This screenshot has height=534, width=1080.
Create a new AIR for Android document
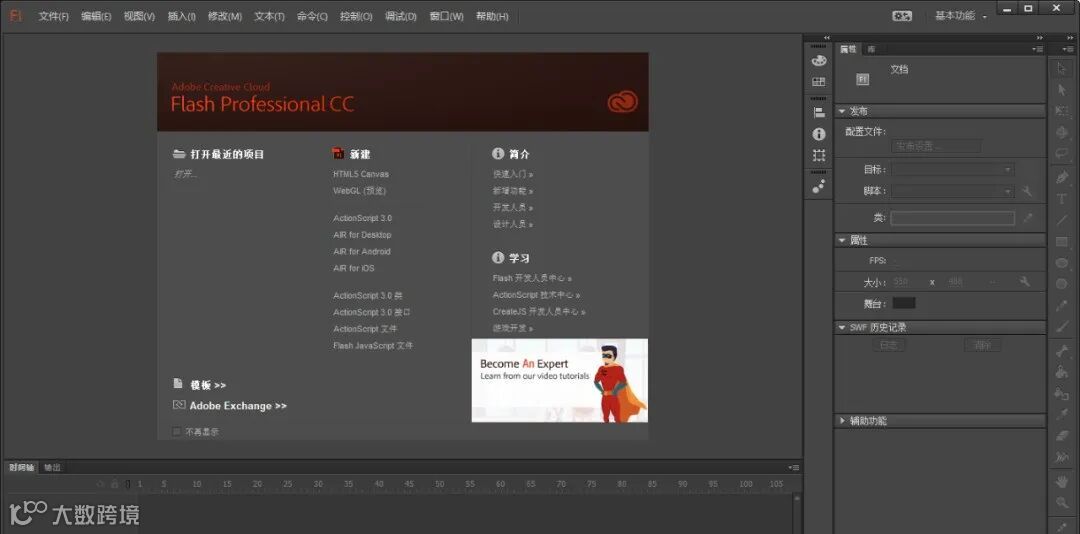[362, 251]
